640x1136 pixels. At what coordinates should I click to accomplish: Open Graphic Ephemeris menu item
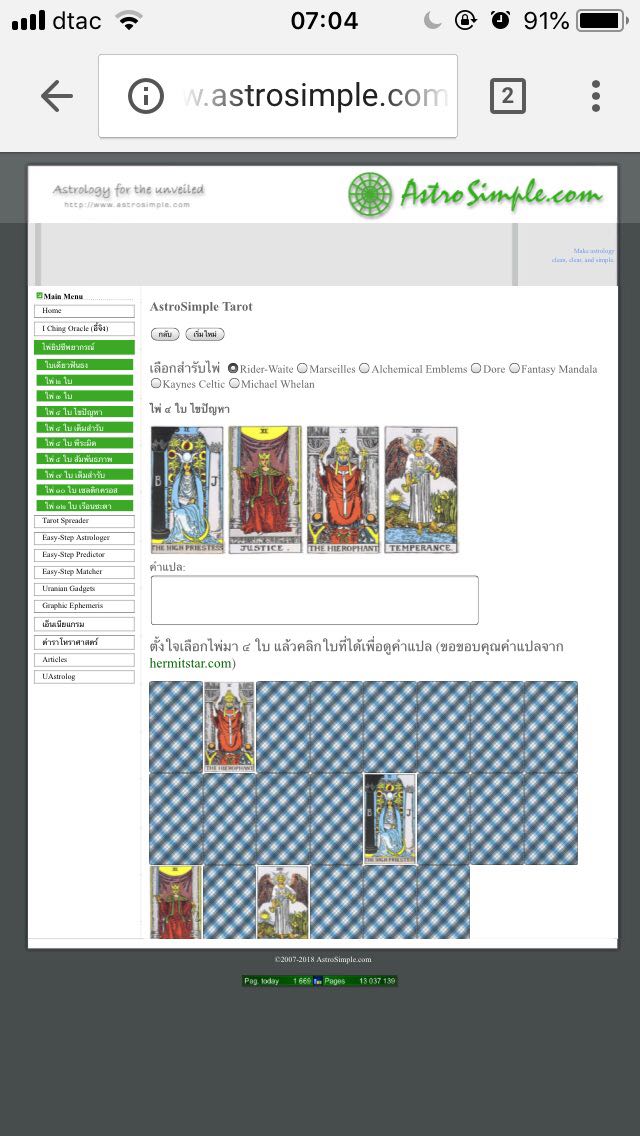pyautogui.click(x=84, y=606)
